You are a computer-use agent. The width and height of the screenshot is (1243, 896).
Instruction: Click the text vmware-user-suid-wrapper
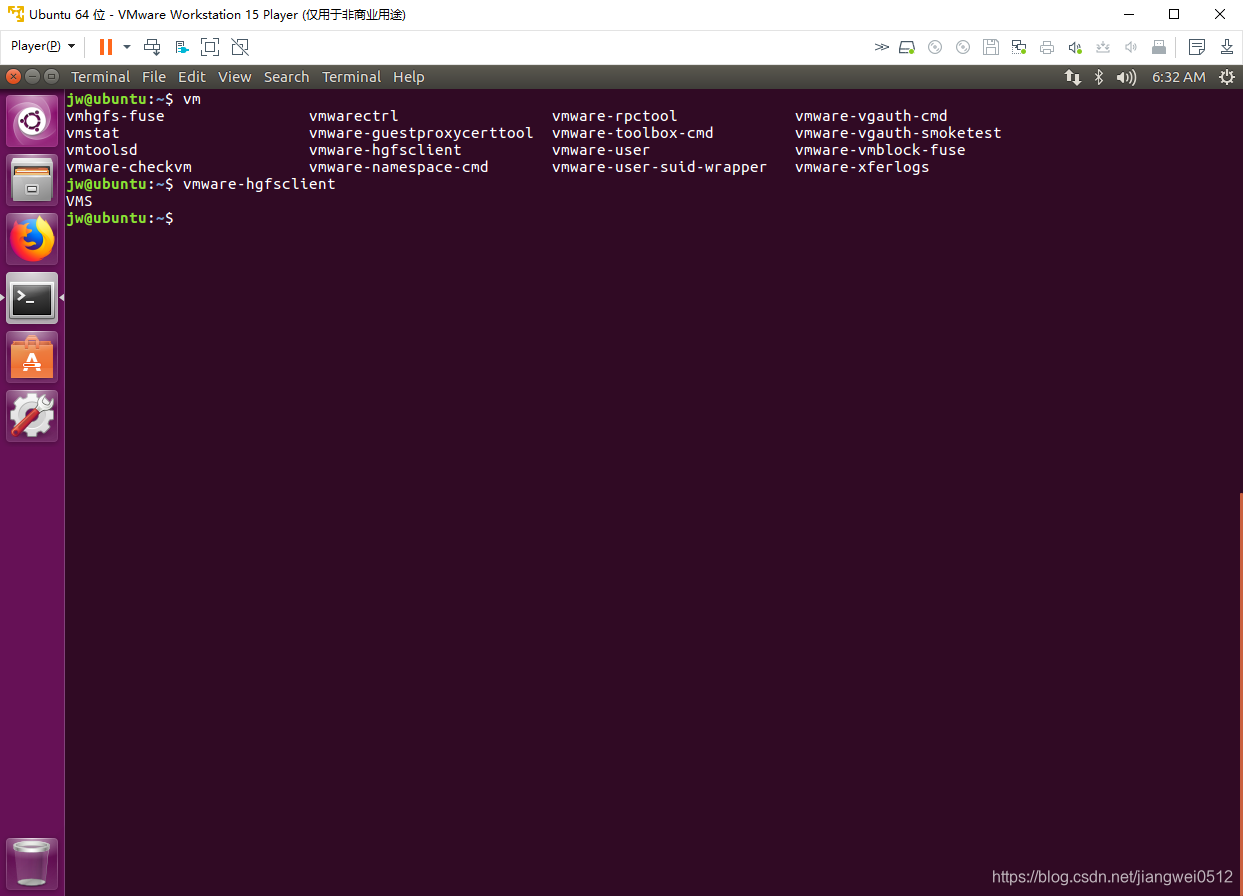[x=660, y=167]
